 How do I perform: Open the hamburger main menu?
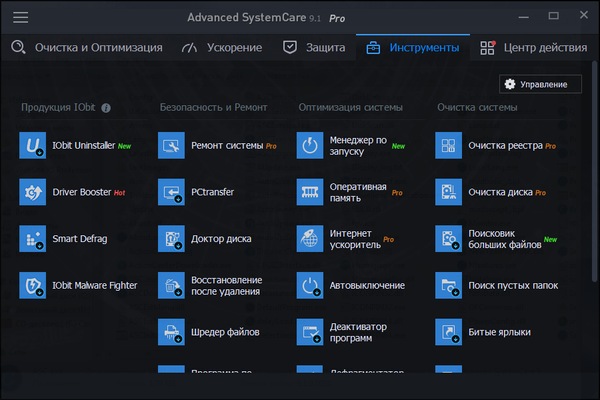click(20, 18)
